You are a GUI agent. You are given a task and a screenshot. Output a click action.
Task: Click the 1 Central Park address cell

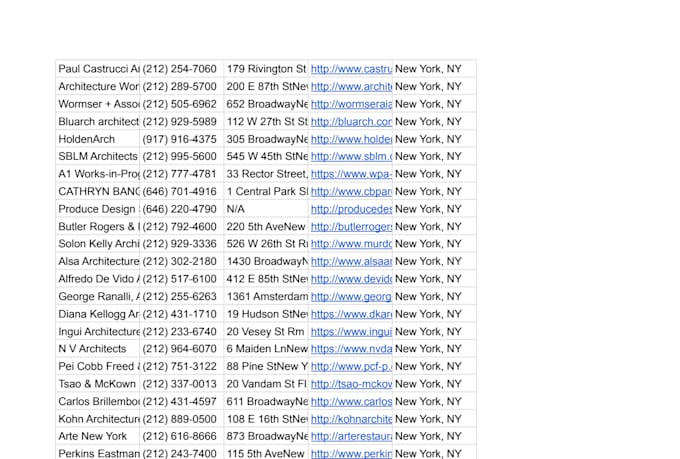coord(266,191)
